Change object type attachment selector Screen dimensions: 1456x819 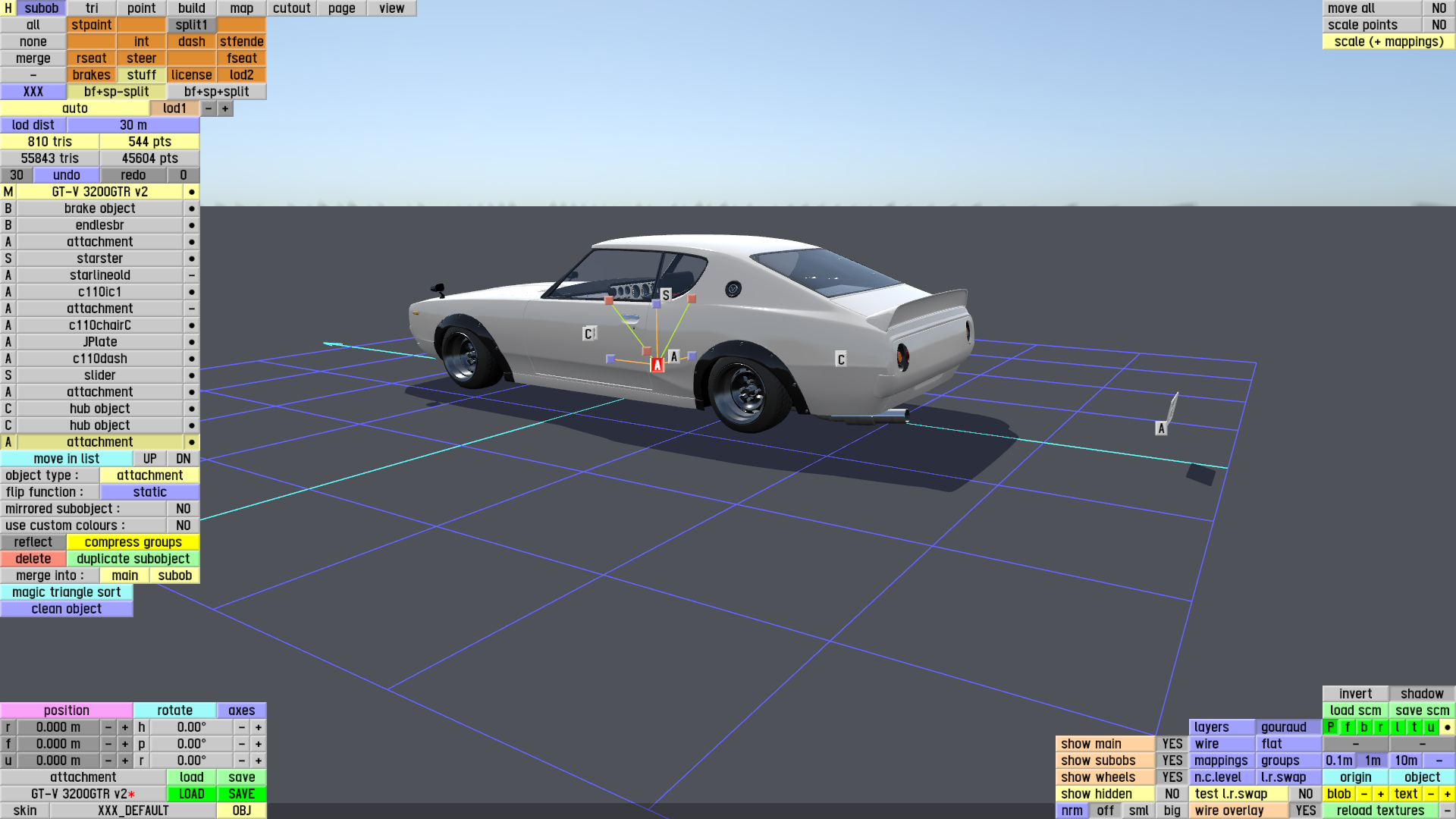point(149,475)
